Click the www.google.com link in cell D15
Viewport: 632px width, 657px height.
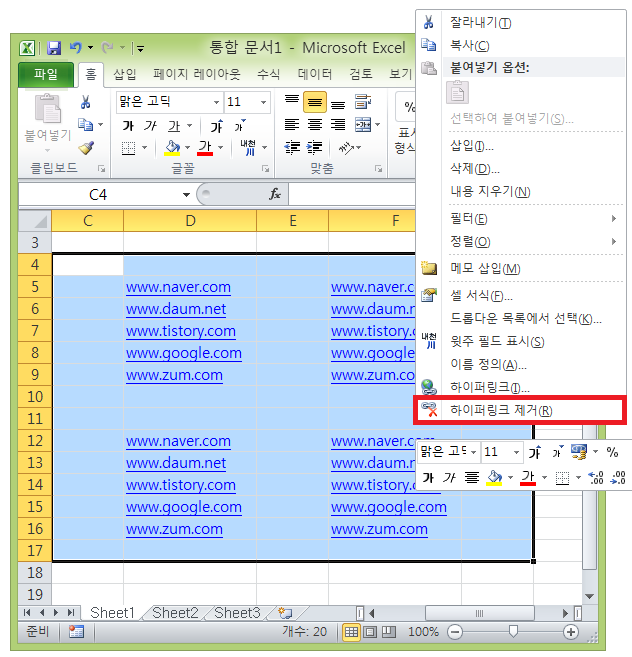184,507
